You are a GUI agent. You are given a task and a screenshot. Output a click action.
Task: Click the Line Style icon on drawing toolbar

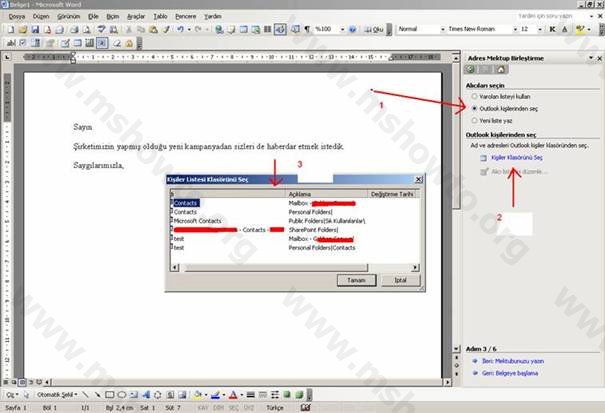pos(250,395)
